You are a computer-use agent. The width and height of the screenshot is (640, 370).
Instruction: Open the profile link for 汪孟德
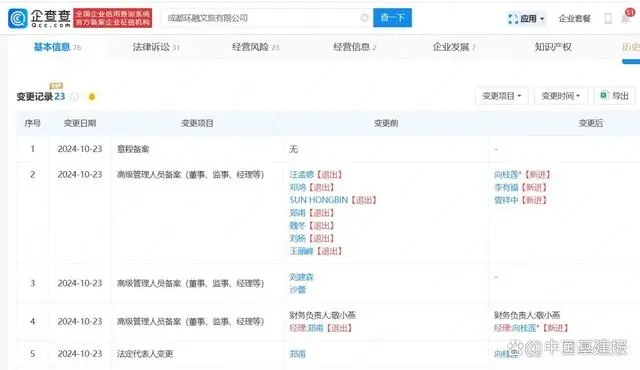point(302,175)
